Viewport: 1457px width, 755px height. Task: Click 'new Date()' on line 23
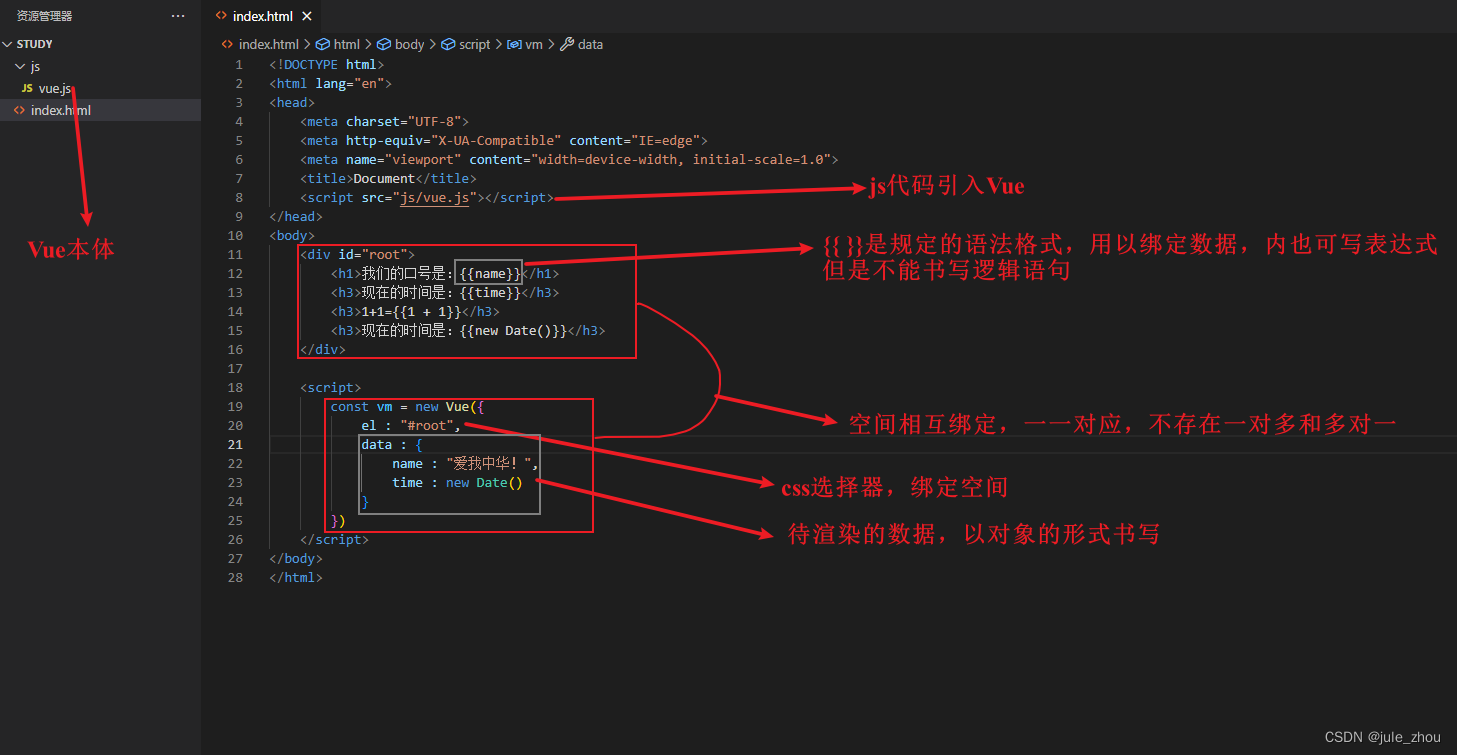click(484, 483)
